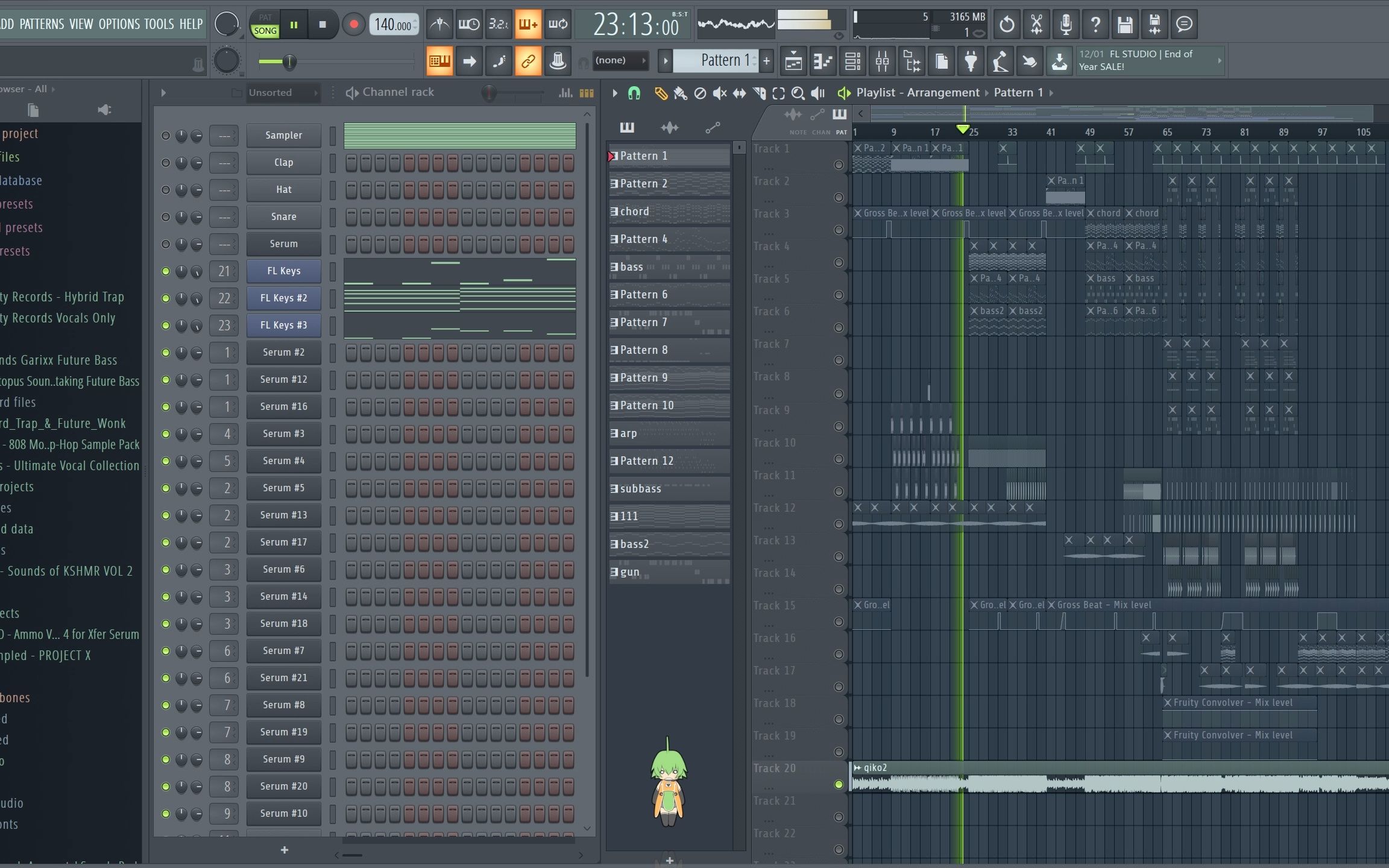Toggle blend recording overdub icon

[x=528, y=24]
